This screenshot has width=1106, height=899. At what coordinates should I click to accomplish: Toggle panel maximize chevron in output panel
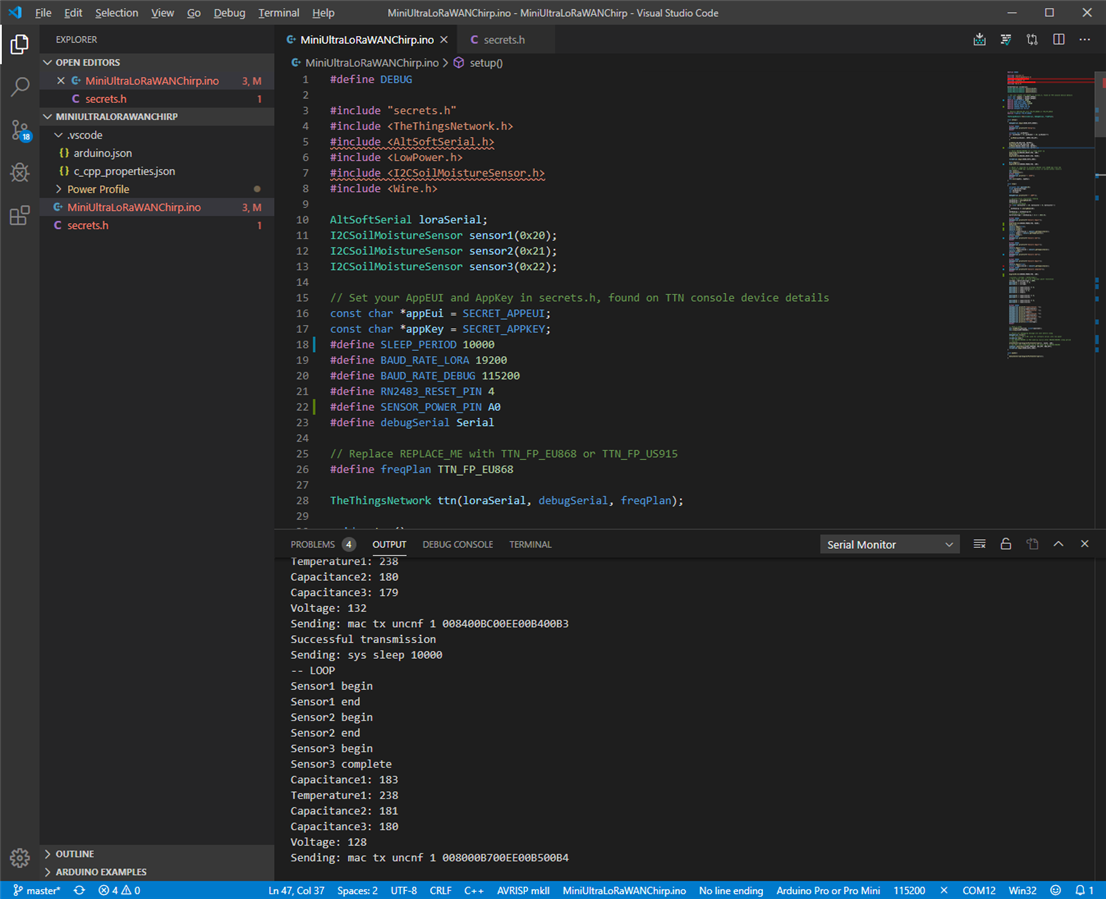(x=1058, y=544)
